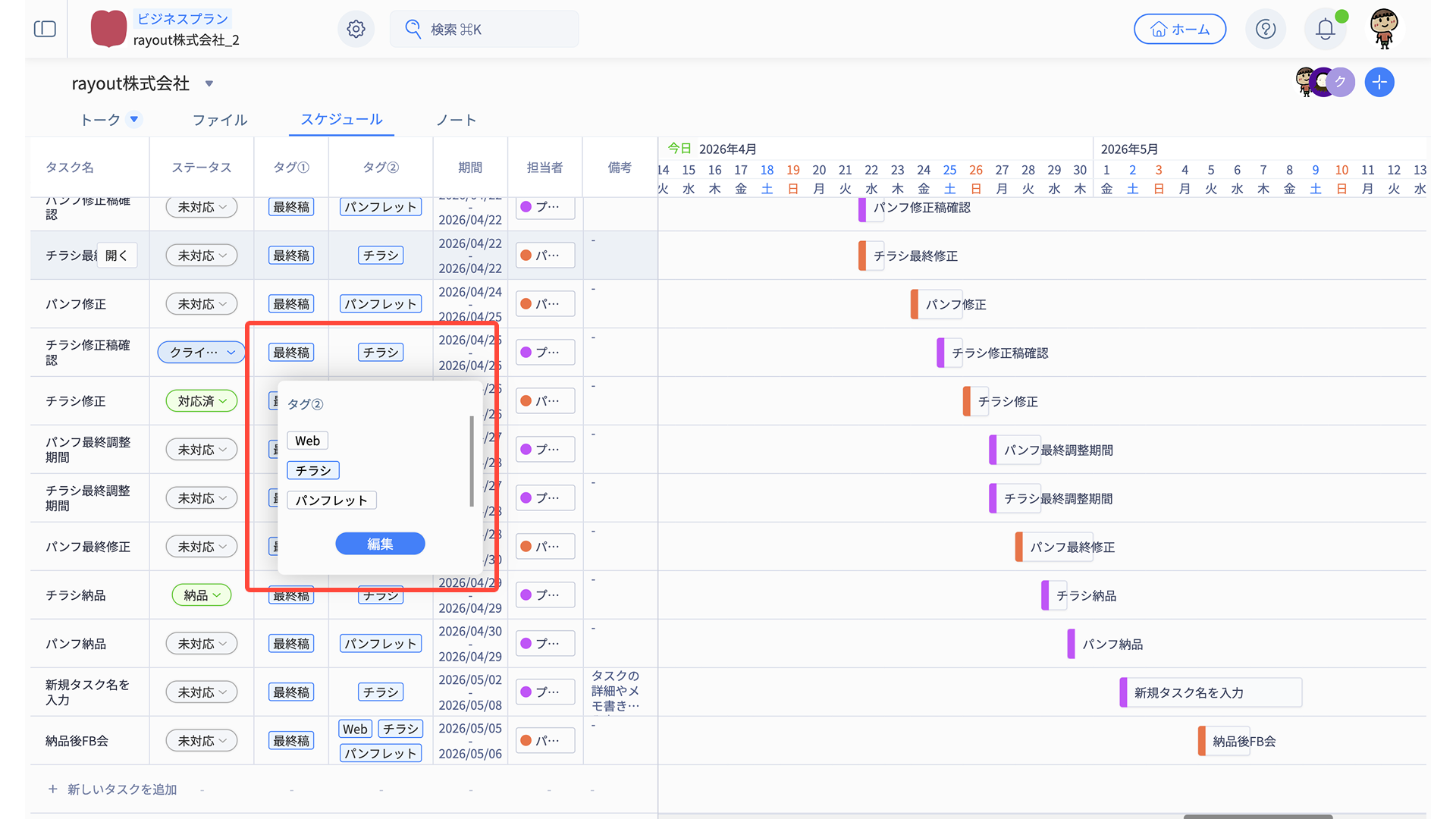Open the notifications bell icon

coord(1325,29)
